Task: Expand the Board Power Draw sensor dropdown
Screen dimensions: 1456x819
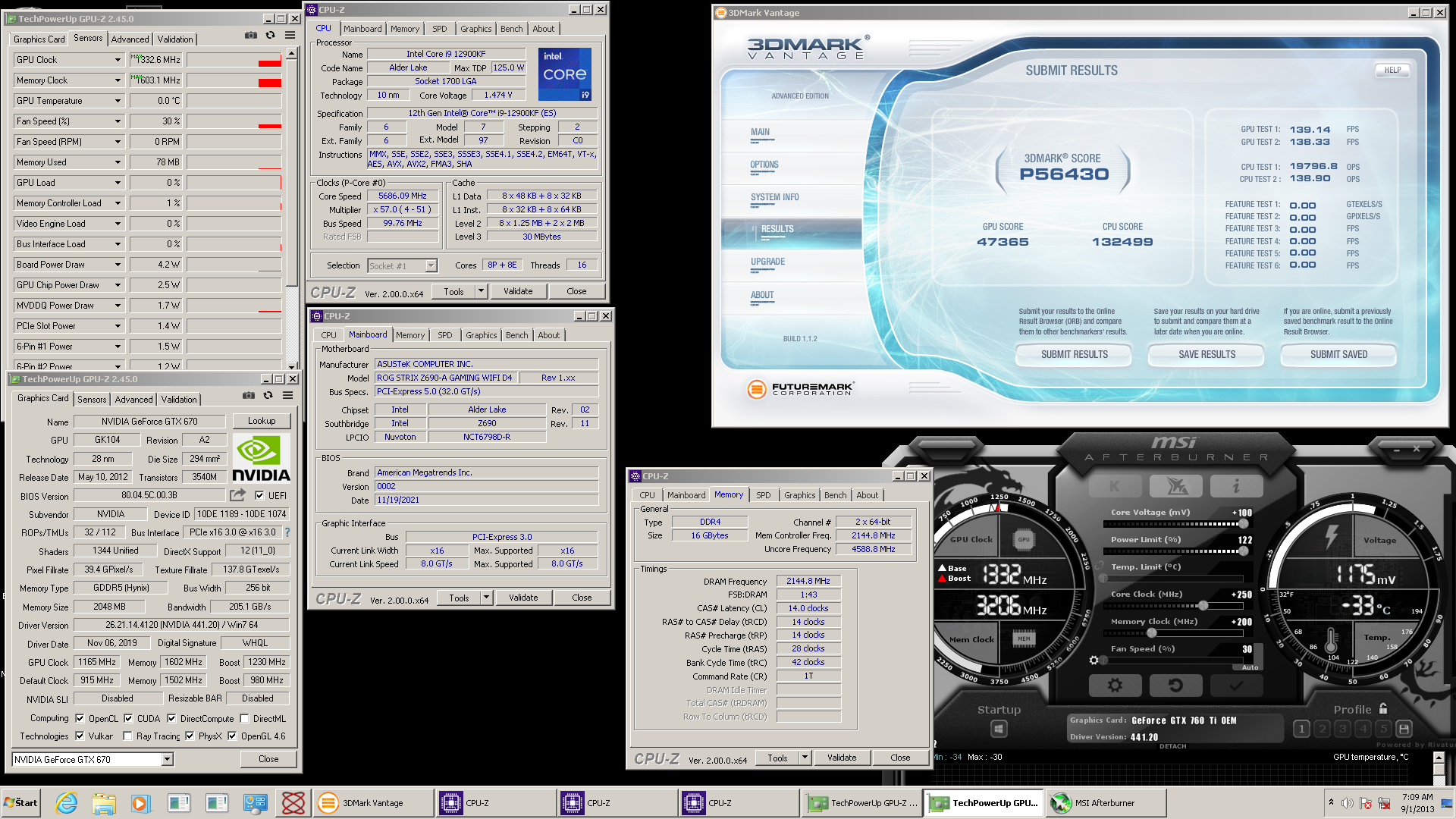Action: click(118, 264)
